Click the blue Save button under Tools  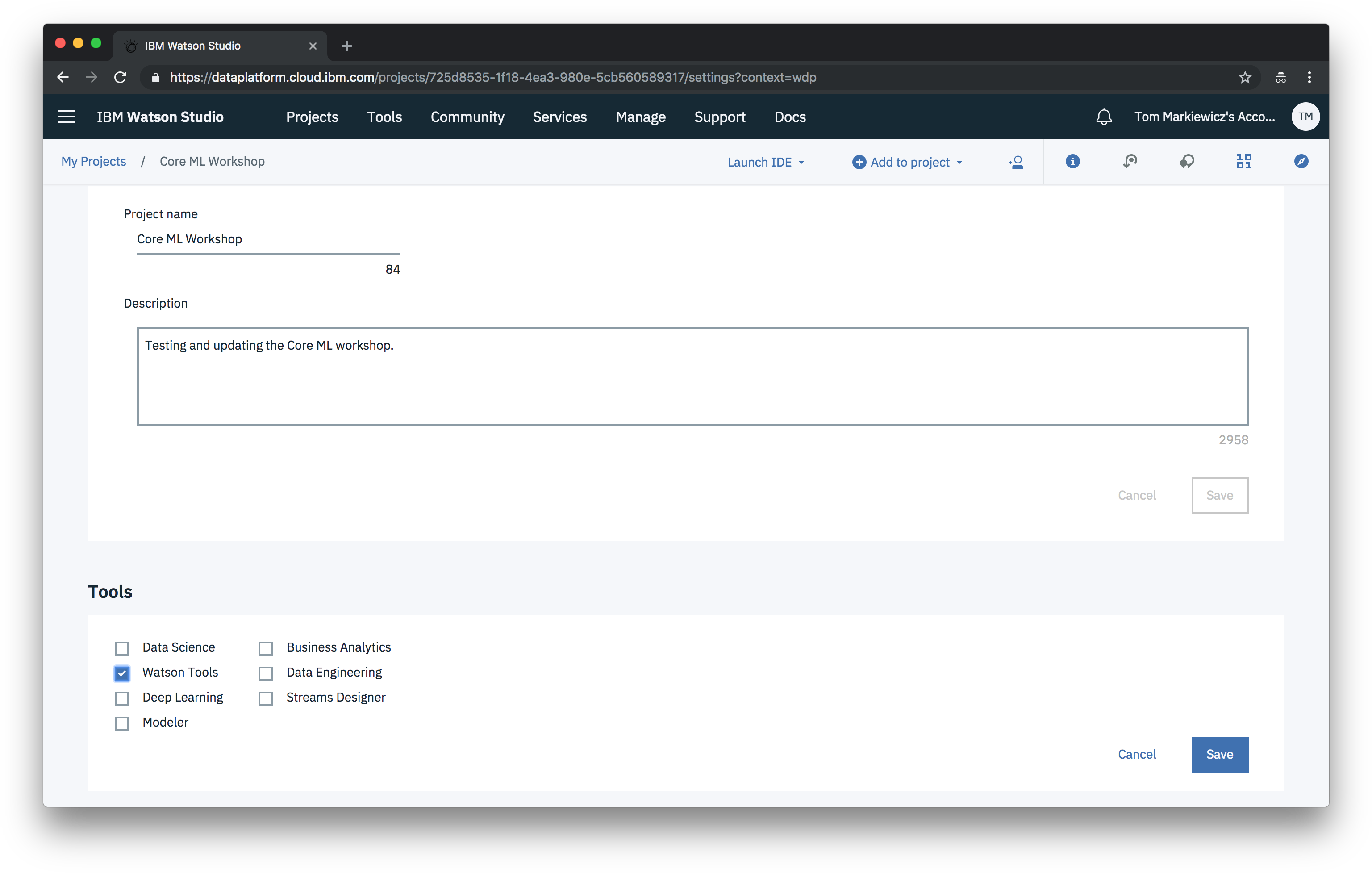tap(1219, 755)
